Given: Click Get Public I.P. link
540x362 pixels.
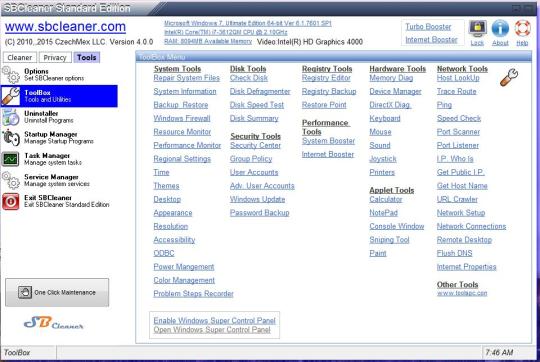Looking at the screenshot, I should coord(461,172).
